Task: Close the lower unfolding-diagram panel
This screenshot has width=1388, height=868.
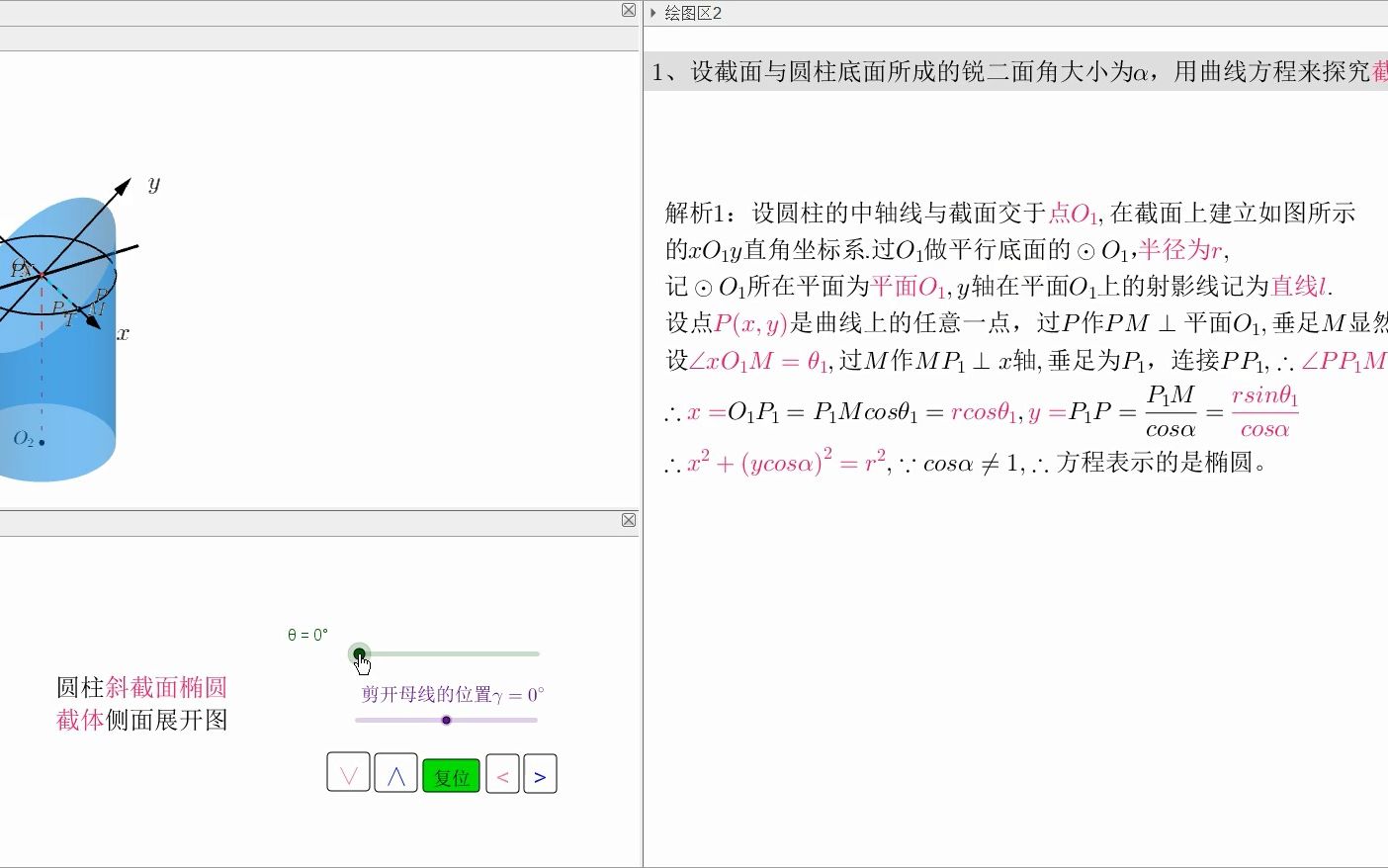Action: (628, 520)
